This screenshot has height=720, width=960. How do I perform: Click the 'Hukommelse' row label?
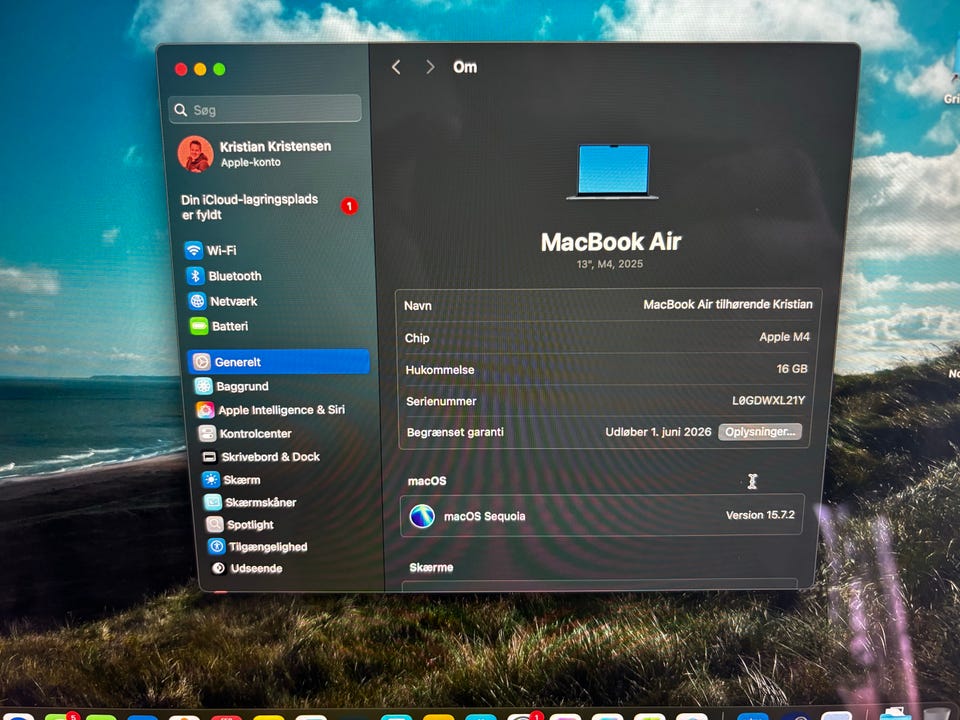tap(440, 370)
